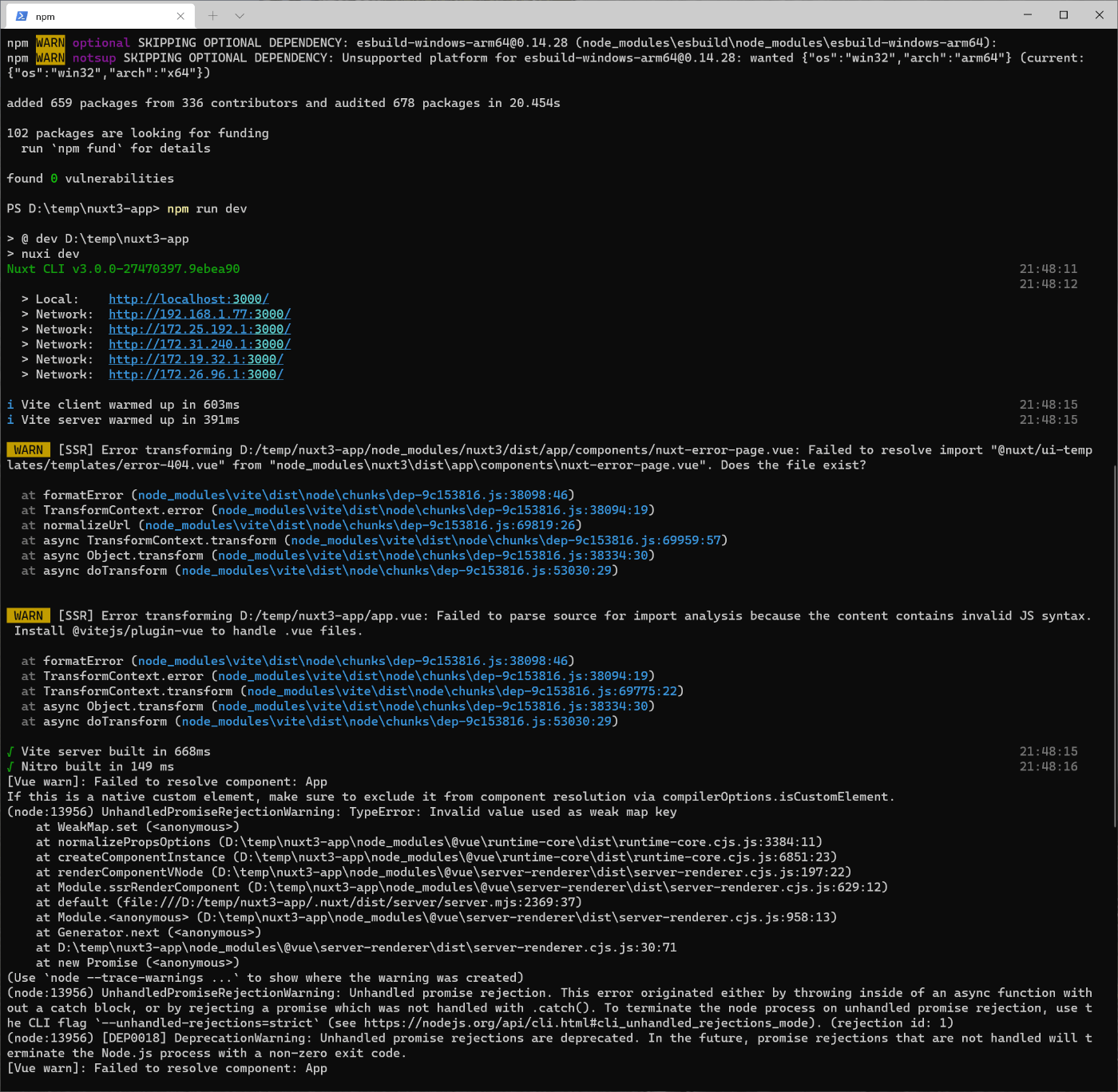Click the '> nuxi dev' line
Image resolution: width=1118 pixels, height=1092 pixels.
(x=43, y=254)
